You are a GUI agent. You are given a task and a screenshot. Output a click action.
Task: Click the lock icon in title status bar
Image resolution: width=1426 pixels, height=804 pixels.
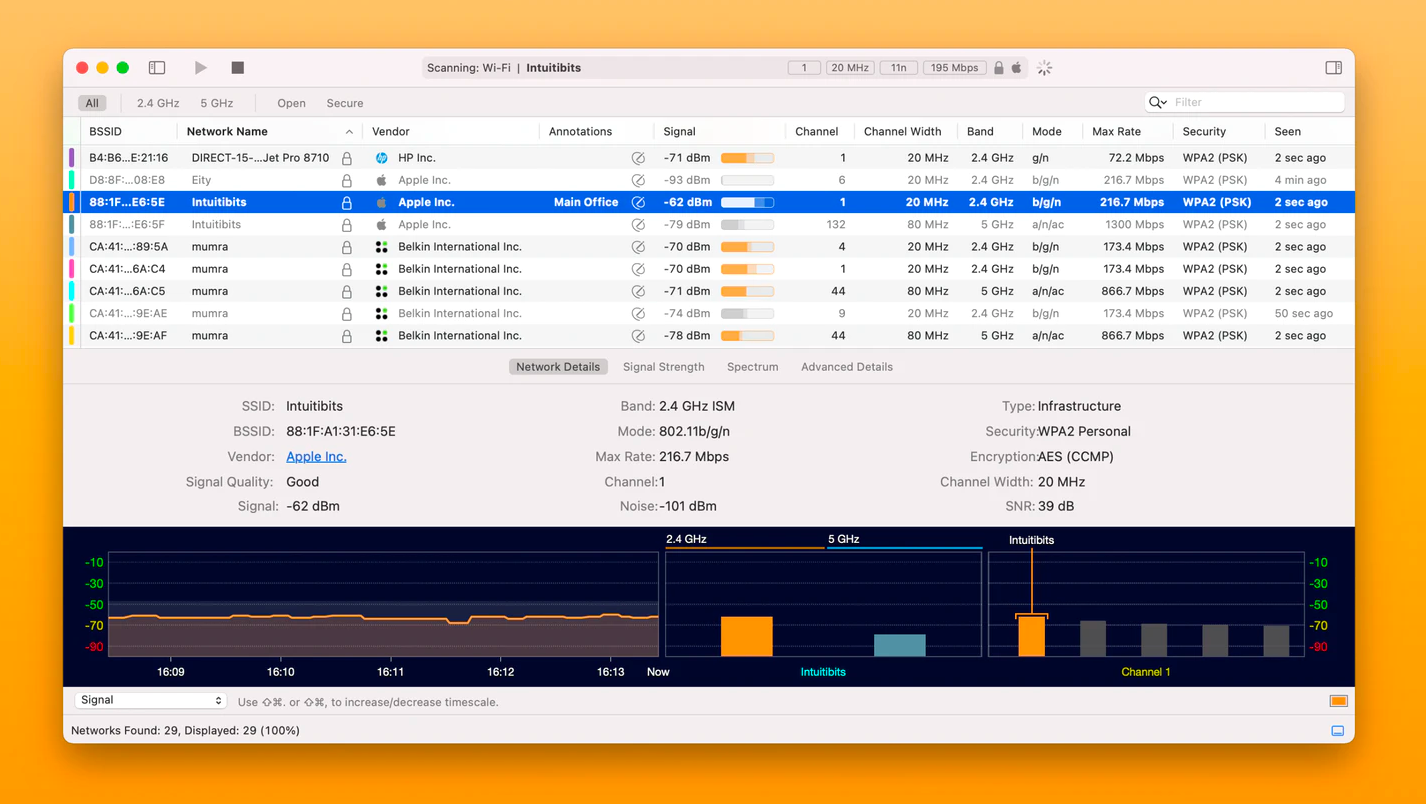(x=998, y=68)
